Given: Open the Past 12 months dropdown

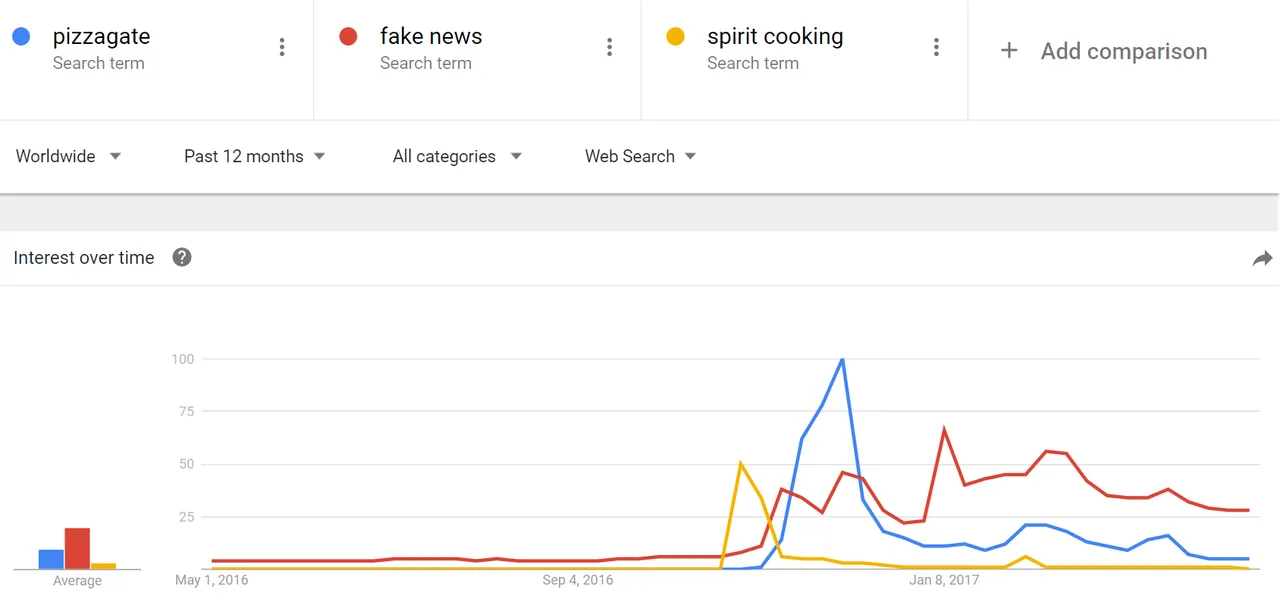Looking at the screenshot, I should click(255, 156).
